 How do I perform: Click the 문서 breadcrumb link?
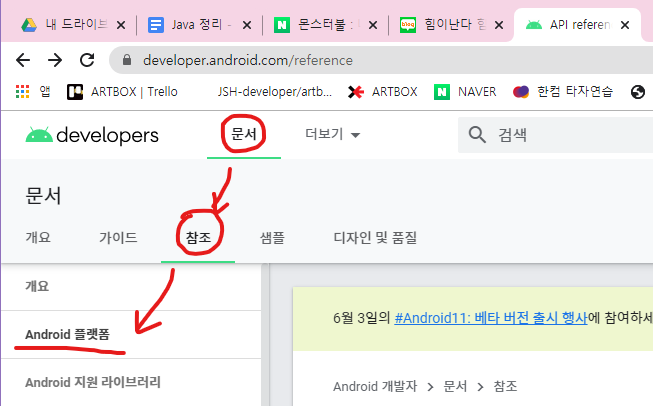click(x=455, y=386)
